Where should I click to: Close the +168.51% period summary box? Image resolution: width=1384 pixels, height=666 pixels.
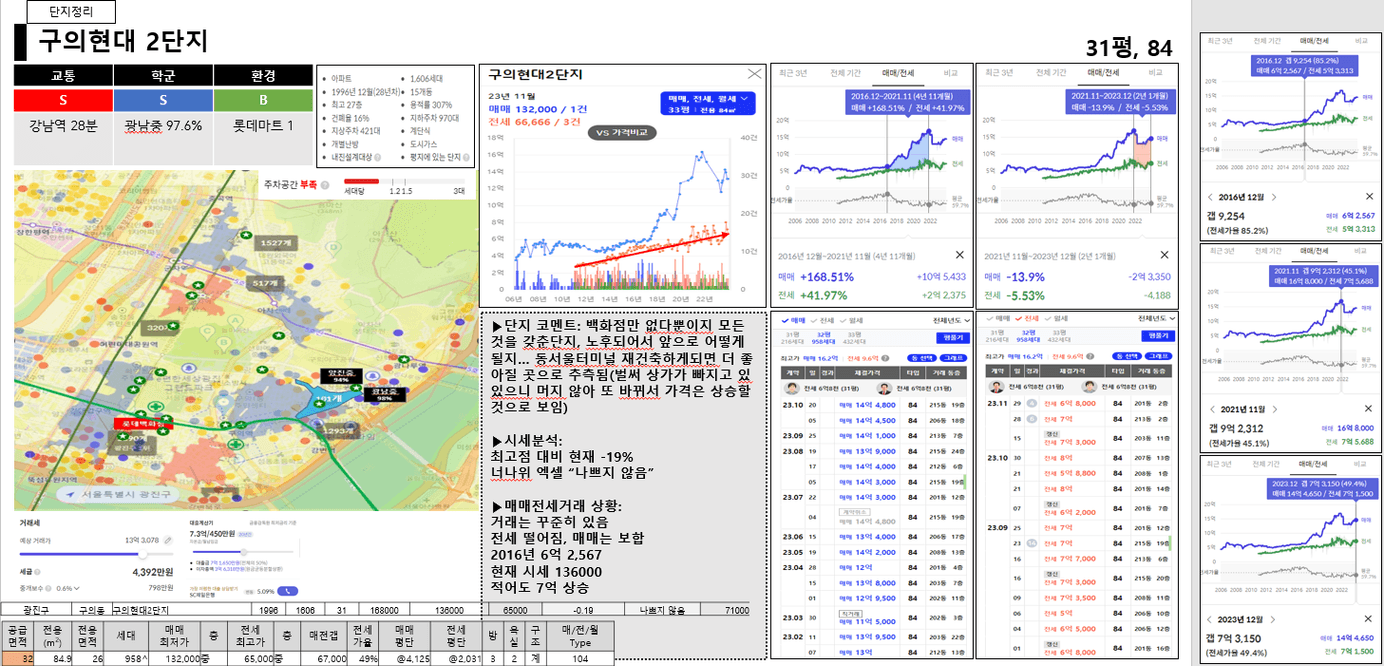click(x=959, y=255)
